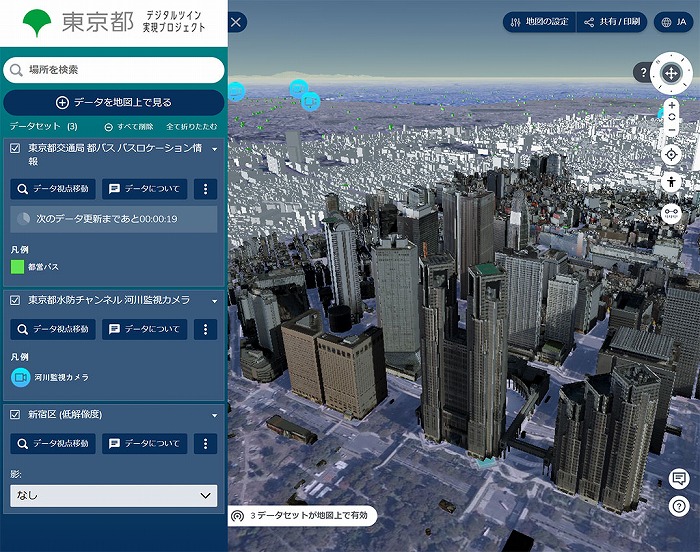Remove all datasets (すべて削除)

129,127
